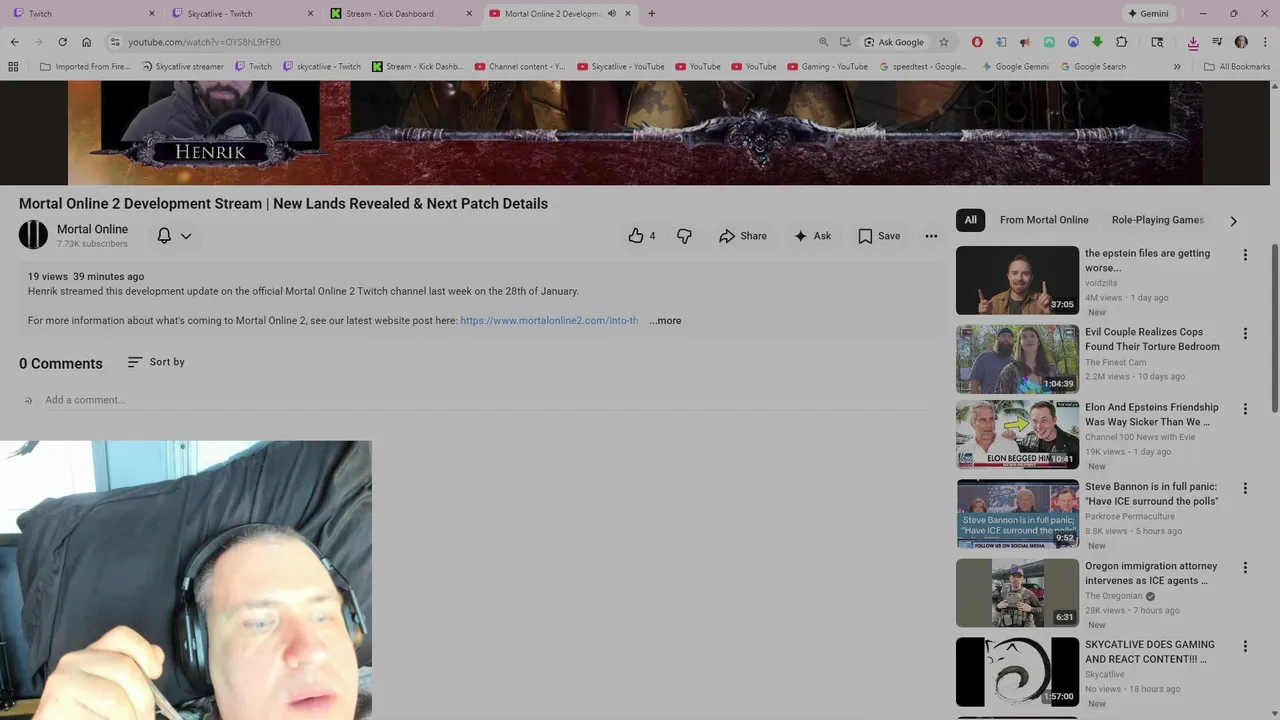Go back with the browser back arrow
This screenshot has width=1280, height=720.
click(14, 42)
